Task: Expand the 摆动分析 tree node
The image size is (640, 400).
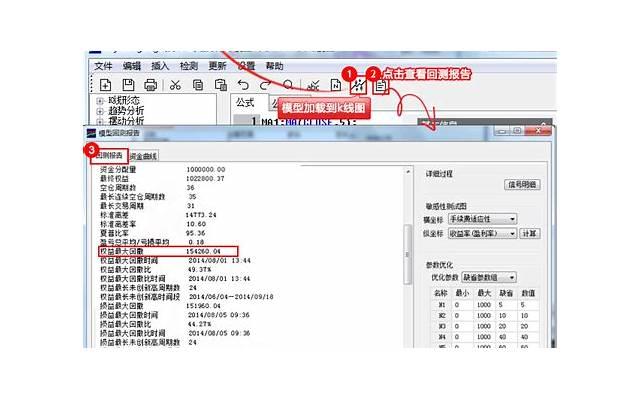Action: [x=100, y=121]
